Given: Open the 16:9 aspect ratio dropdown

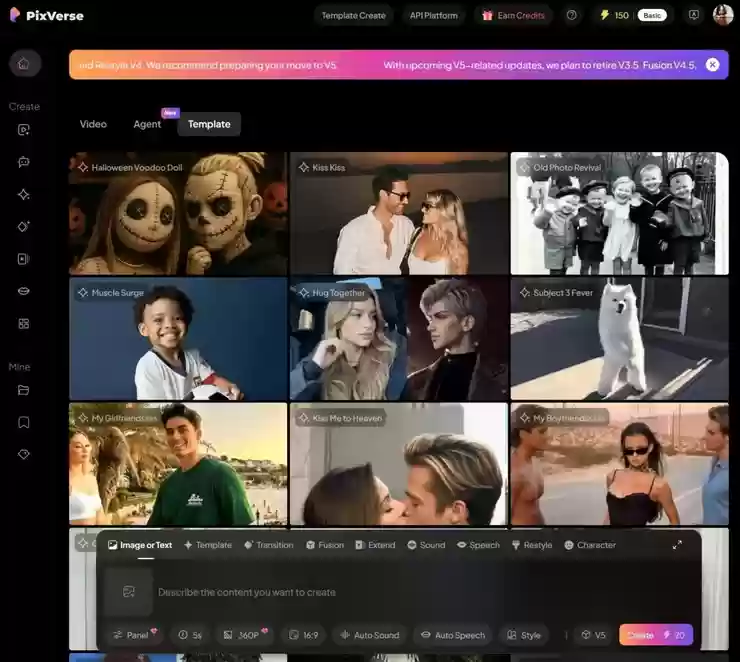Looking at the screenshot, I should tap(305, 635).
